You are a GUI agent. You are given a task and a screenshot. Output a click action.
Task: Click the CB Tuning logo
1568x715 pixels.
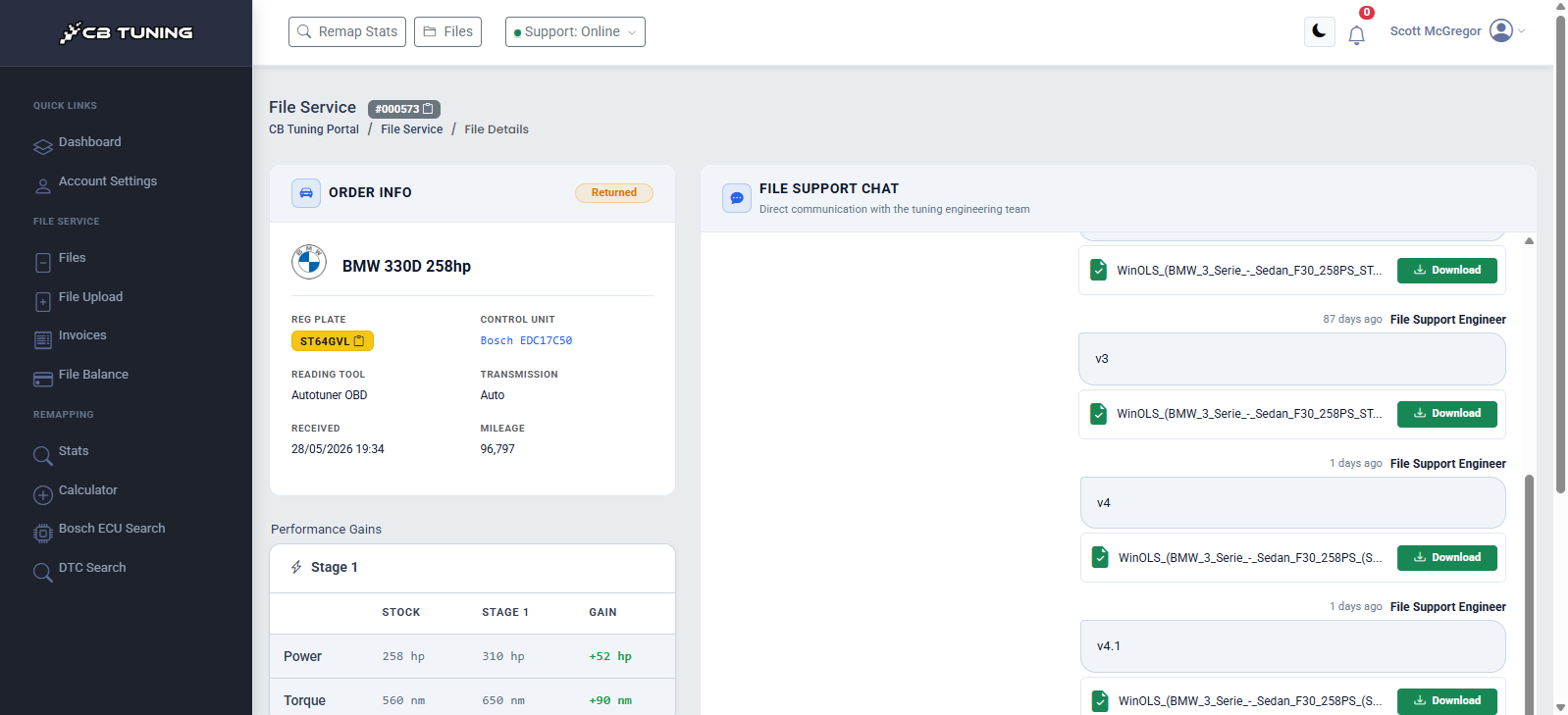[126, 32]
